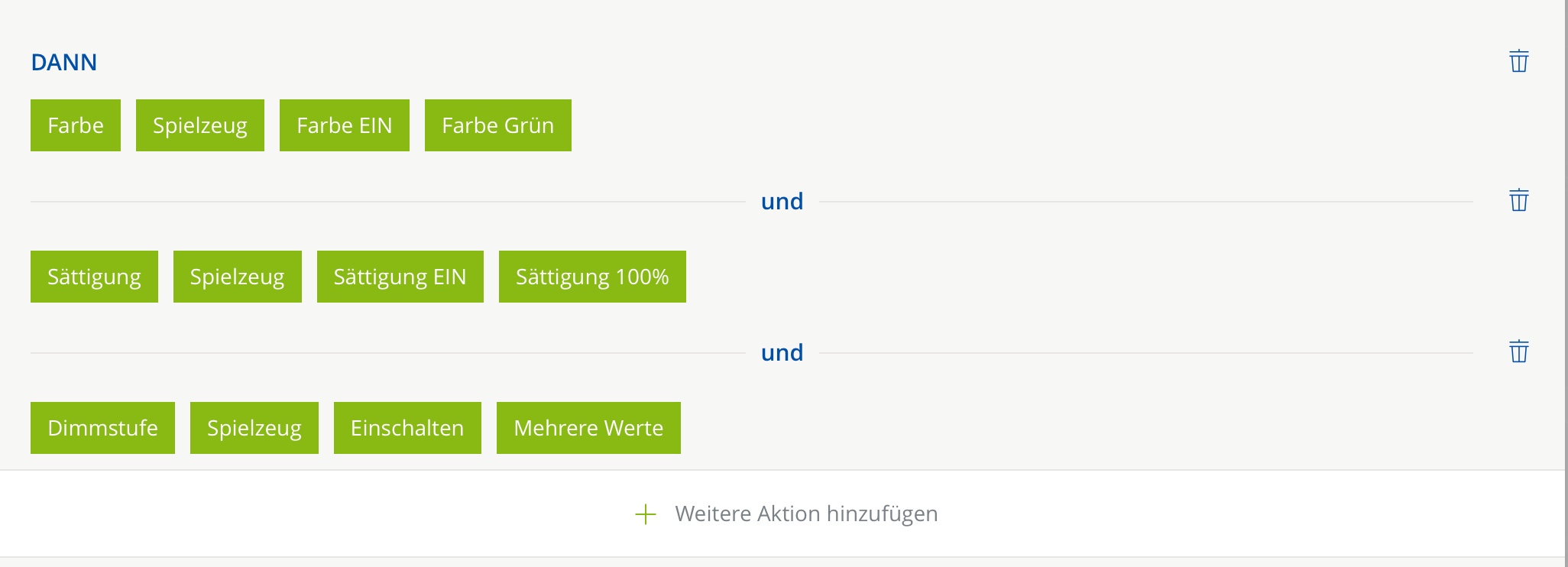
Task: Click the Weitere Aktion hinzufügen link
Action: (806, 514)
